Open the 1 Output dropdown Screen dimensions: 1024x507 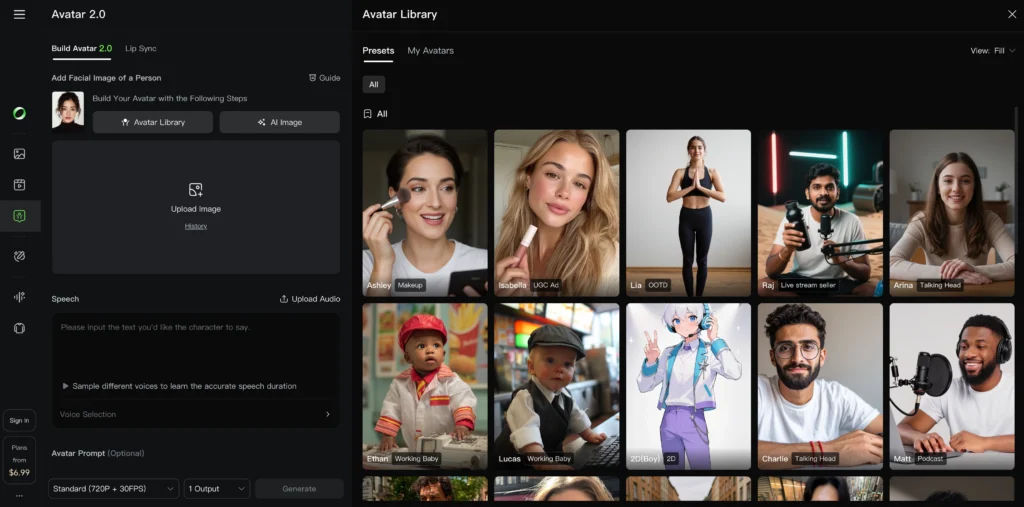coord(216,489)
